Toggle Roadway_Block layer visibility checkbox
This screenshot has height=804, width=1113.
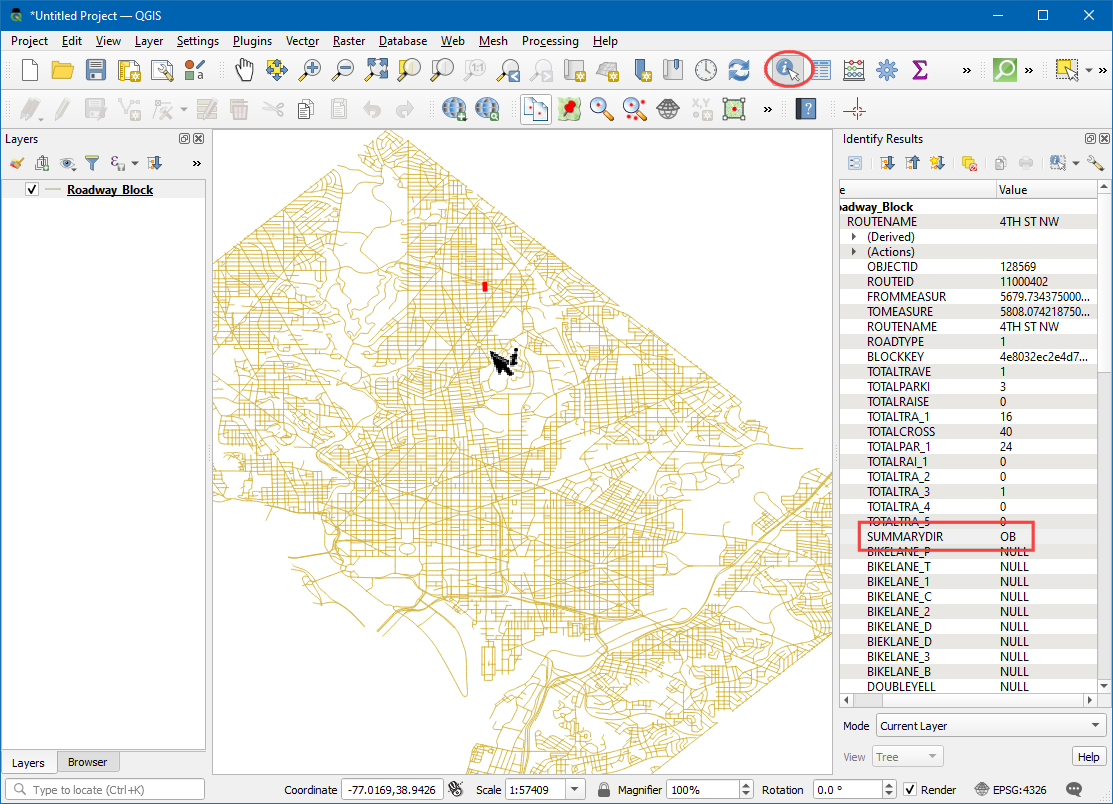[x=32, y=190]
